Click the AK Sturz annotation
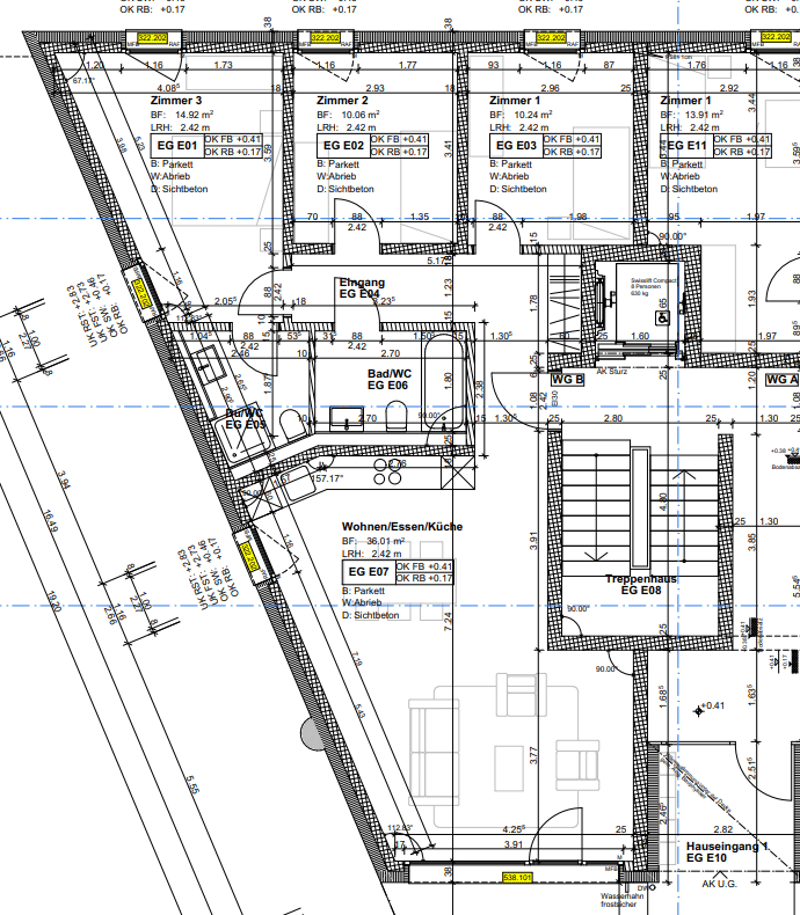Viewport: 800px width, 915px height. pyautogui.click(x=612, y=371)
